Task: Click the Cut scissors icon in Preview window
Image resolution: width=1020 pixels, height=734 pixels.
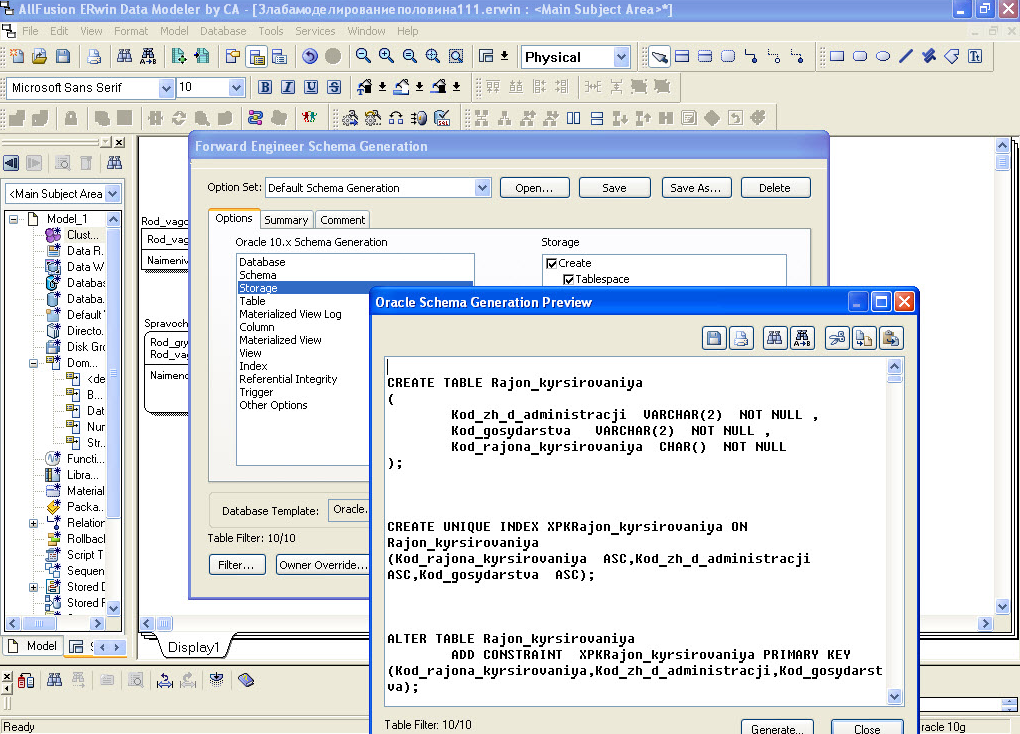Action: [x=837, y=338]
